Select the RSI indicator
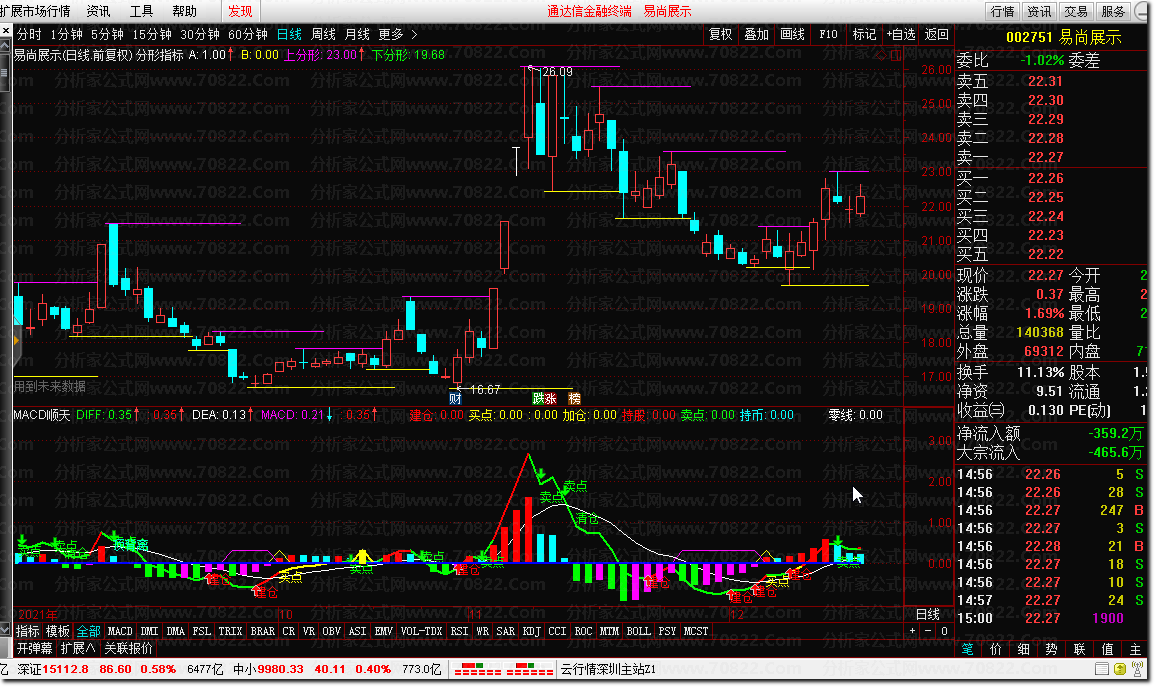Image resolution: width=1156 pixels, height=687 pixels. tap(459, 632)
